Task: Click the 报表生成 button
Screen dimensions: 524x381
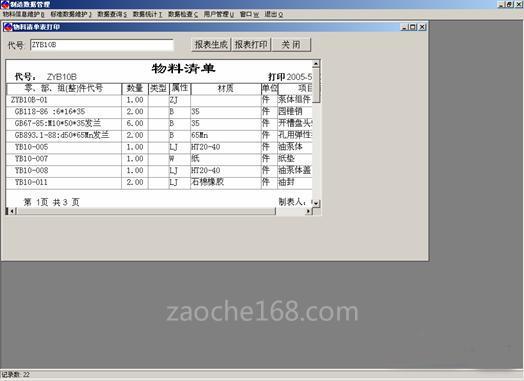Action: 211,45
